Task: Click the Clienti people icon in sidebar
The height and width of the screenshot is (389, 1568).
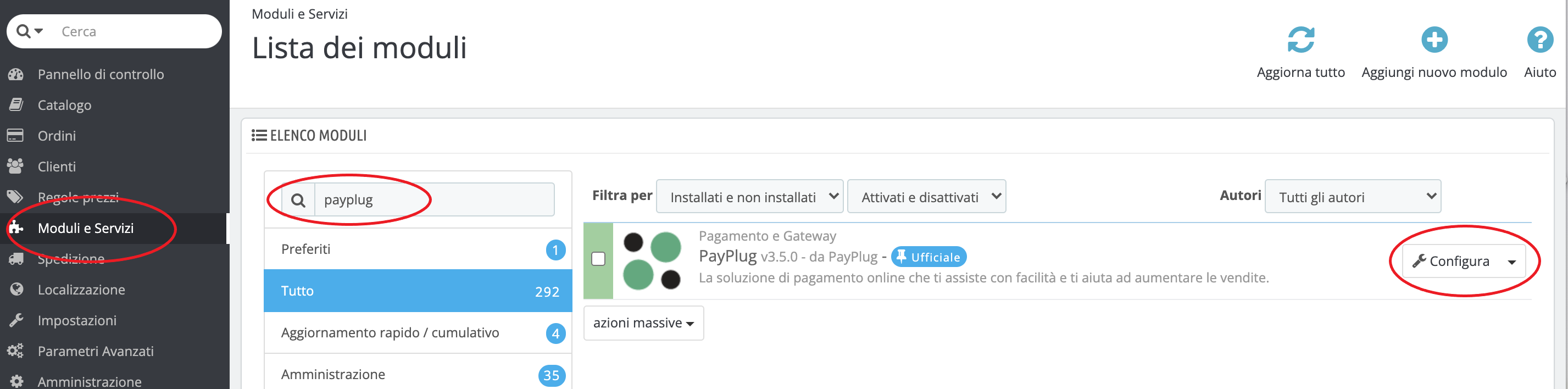Action: click(16, 166)
